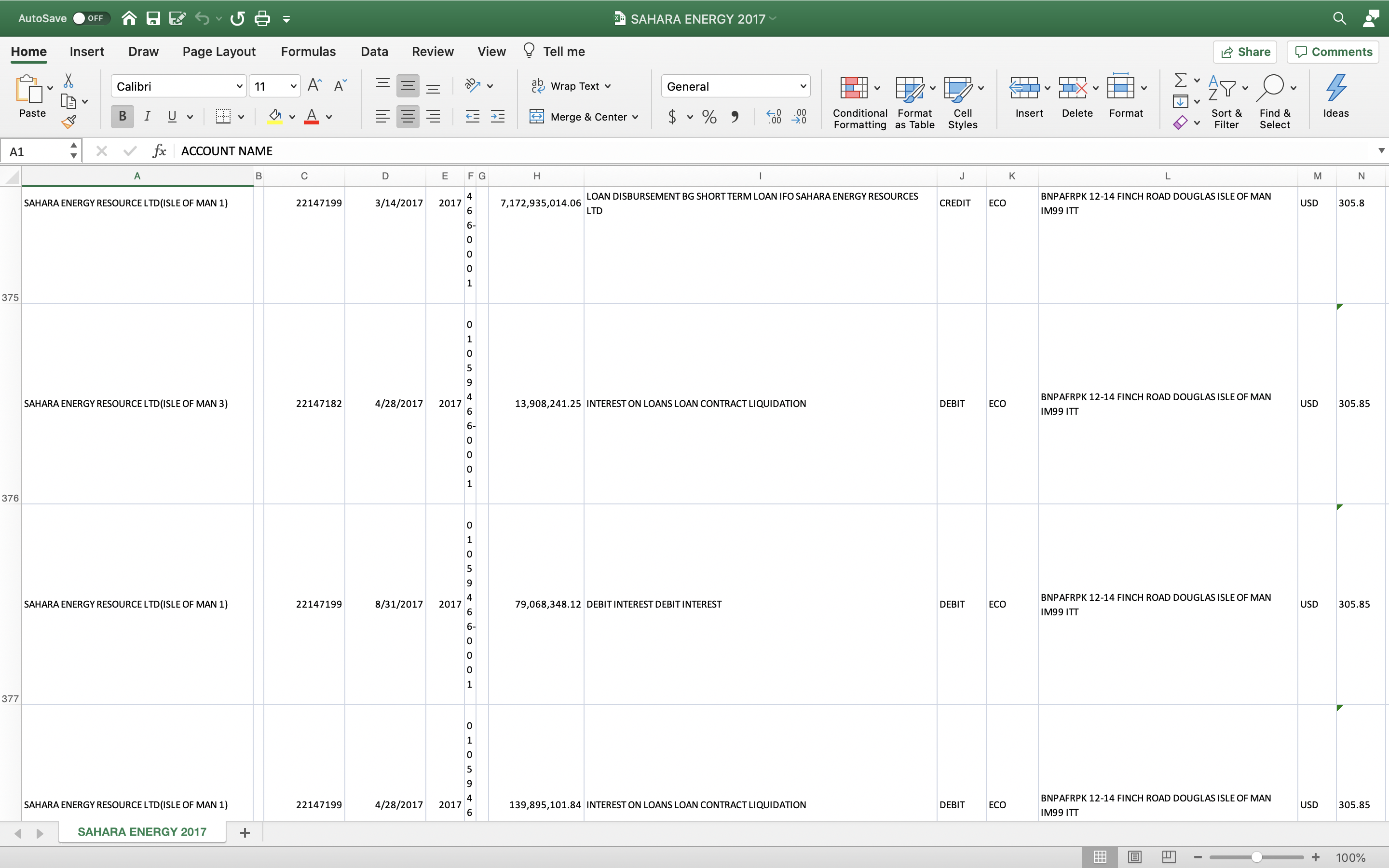The width and height of the screenshot is (1389, 868).
Task: Open the Customize Quick Access Toolbar dropdown
Action: [286, 19]
